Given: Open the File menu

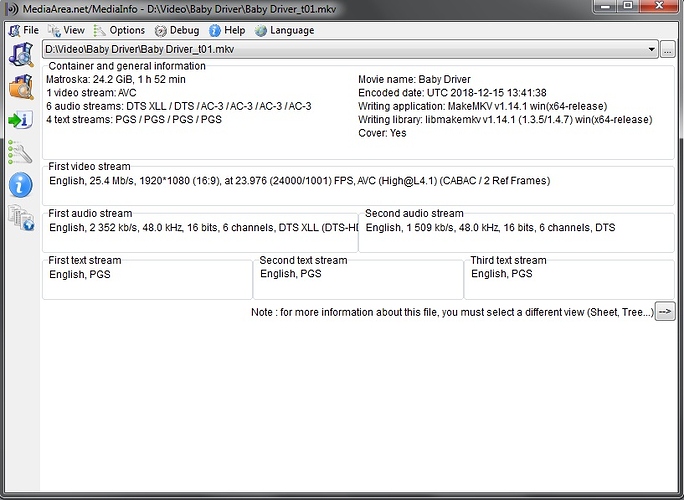Looking at the screenshot, I should 24,30.
